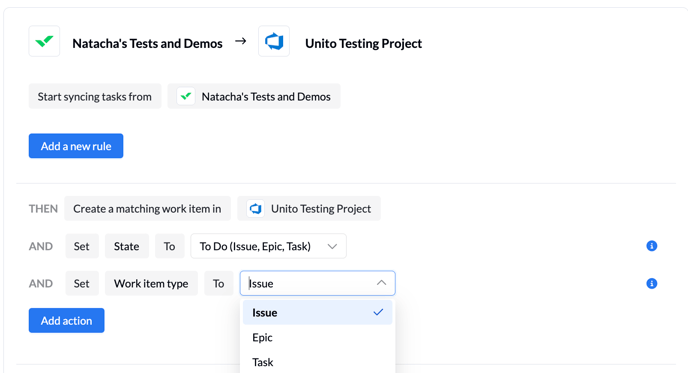Open info icon for Work item type rule
Screen dimensions: 688x373
652,283
